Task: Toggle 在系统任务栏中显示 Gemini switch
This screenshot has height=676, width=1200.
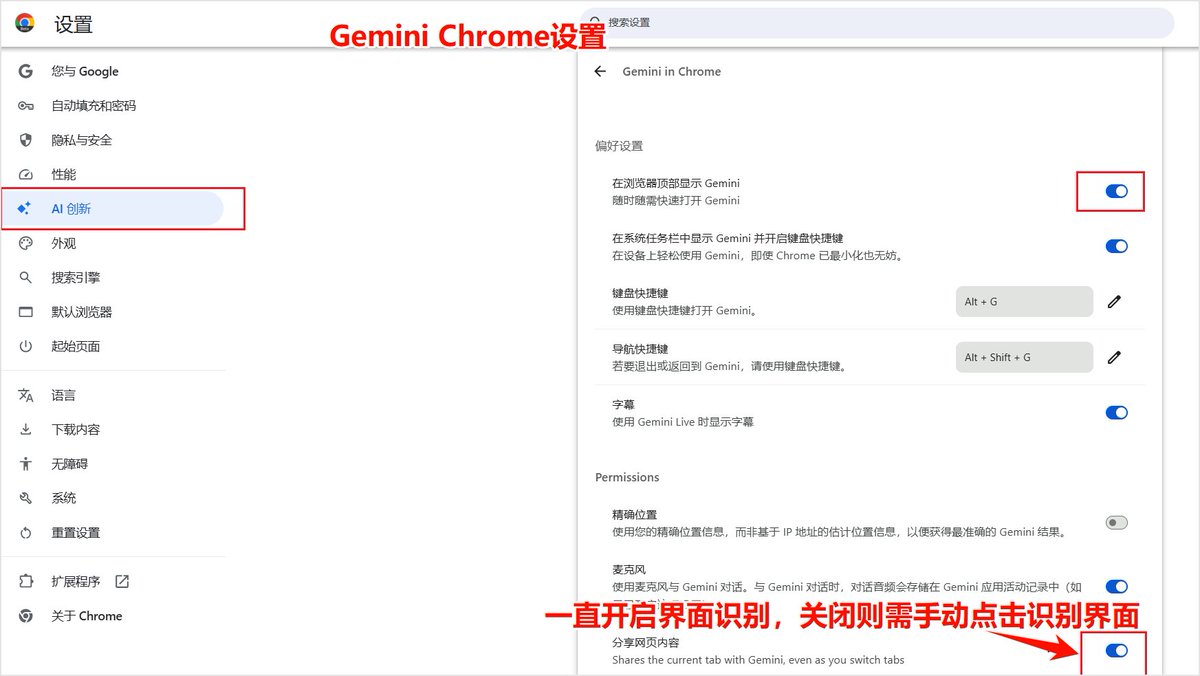Action: click(1116, 246)
